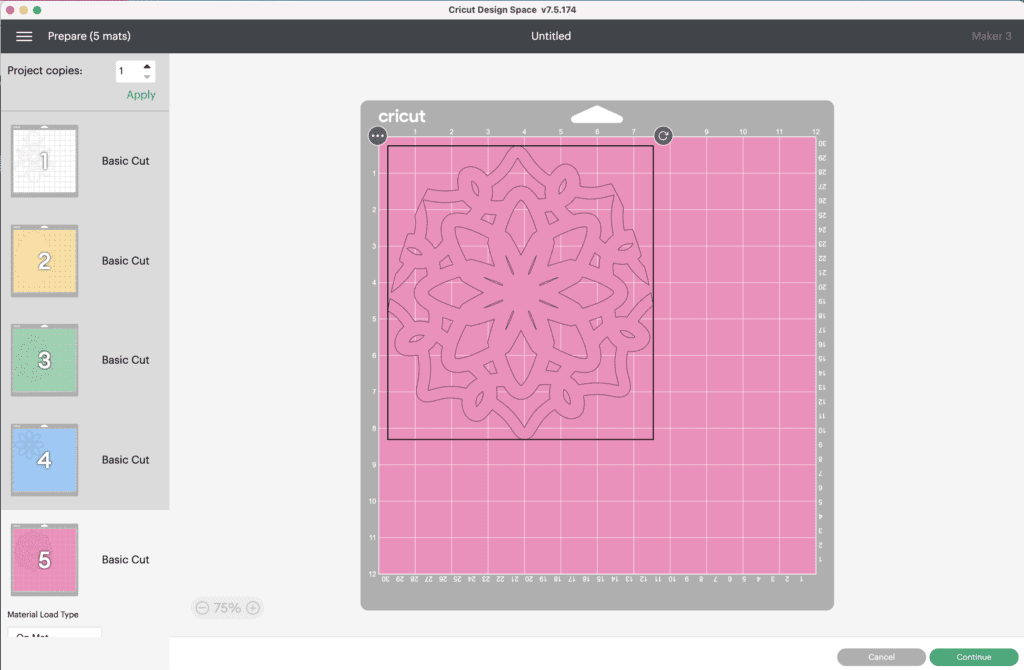Click Basic Cut label for mat 1

pos(125,161)
